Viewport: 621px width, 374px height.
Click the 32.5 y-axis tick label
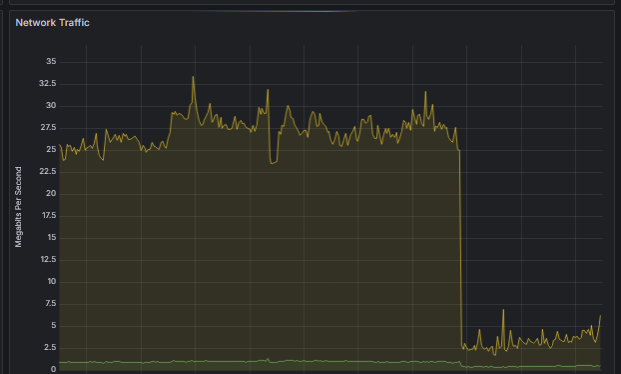[x=48, y=84]
